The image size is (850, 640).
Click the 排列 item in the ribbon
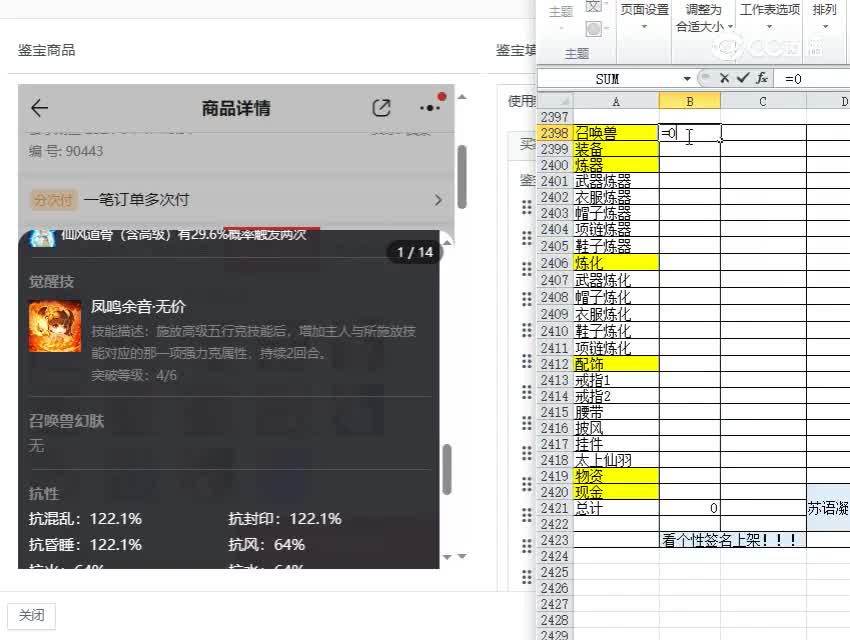tap(824, 11)
